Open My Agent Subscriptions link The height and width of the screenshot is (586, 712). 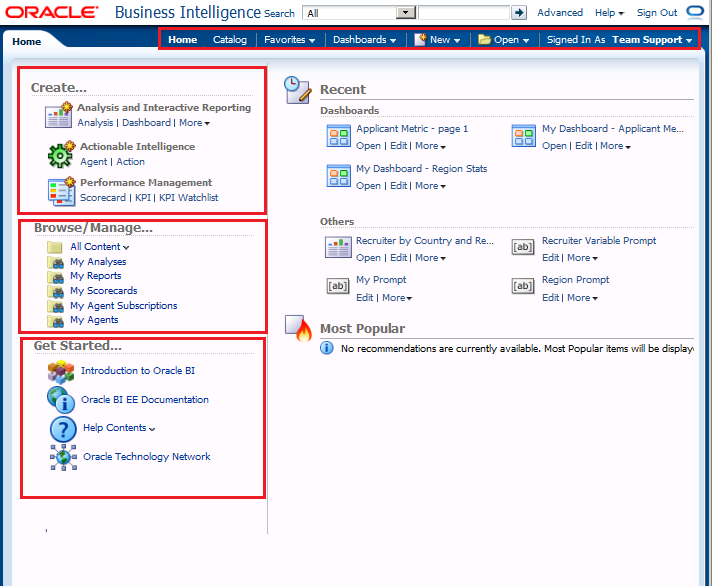tap(124, 306)
